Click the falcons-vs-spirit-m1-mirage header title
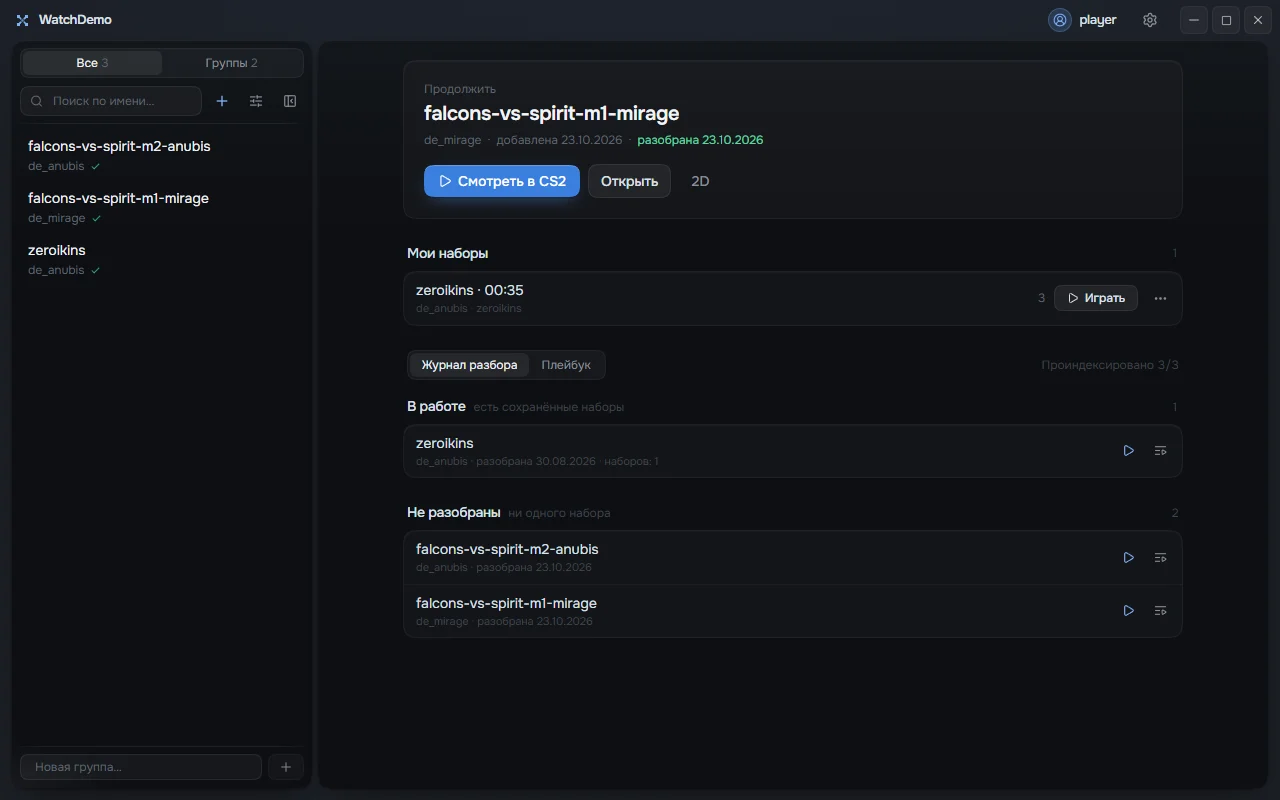1280x800 pixels. 551,113
